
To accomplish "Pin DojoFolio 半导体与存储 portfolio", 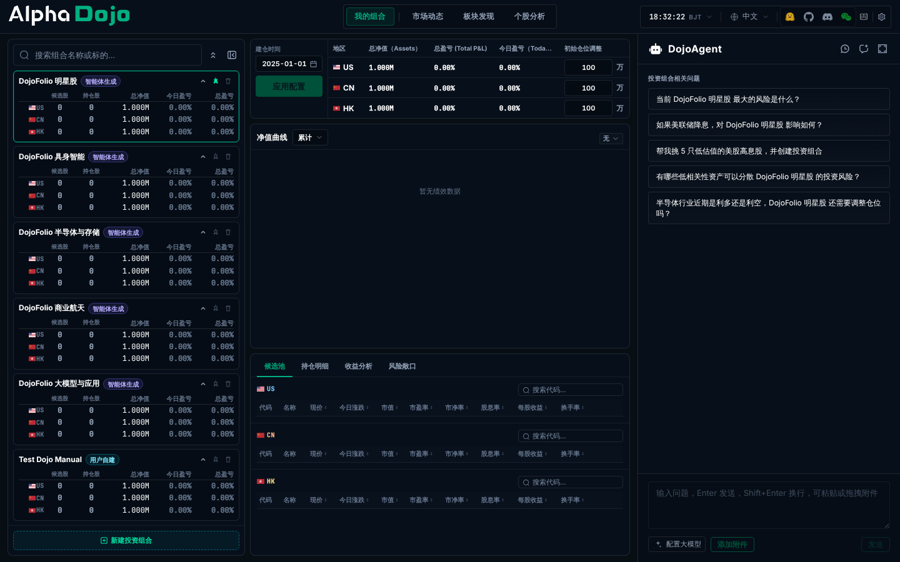I will (216, 232).
